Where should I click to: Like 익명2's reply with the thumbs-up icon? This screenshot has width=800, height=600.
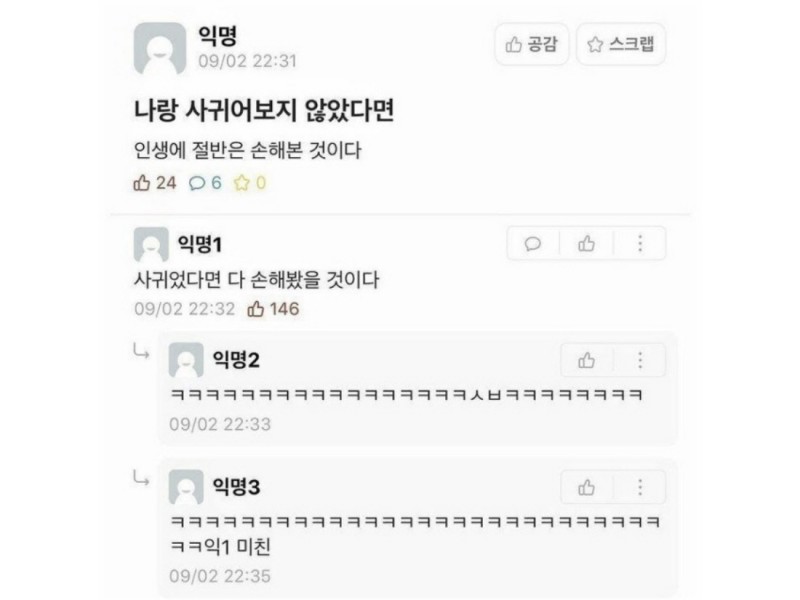[x=586, y=360]
